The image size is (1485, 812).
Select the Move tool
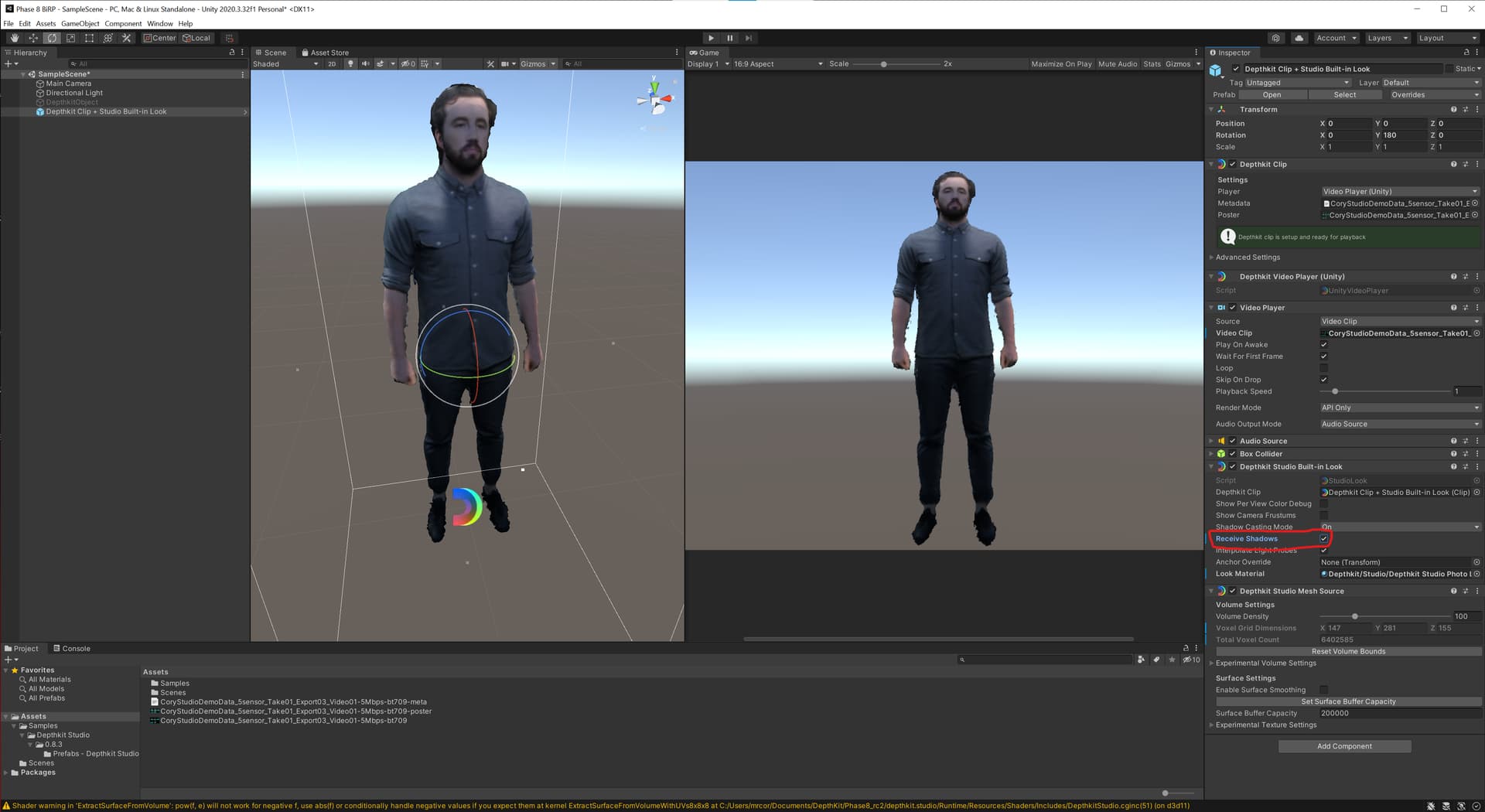click(33, 38)
